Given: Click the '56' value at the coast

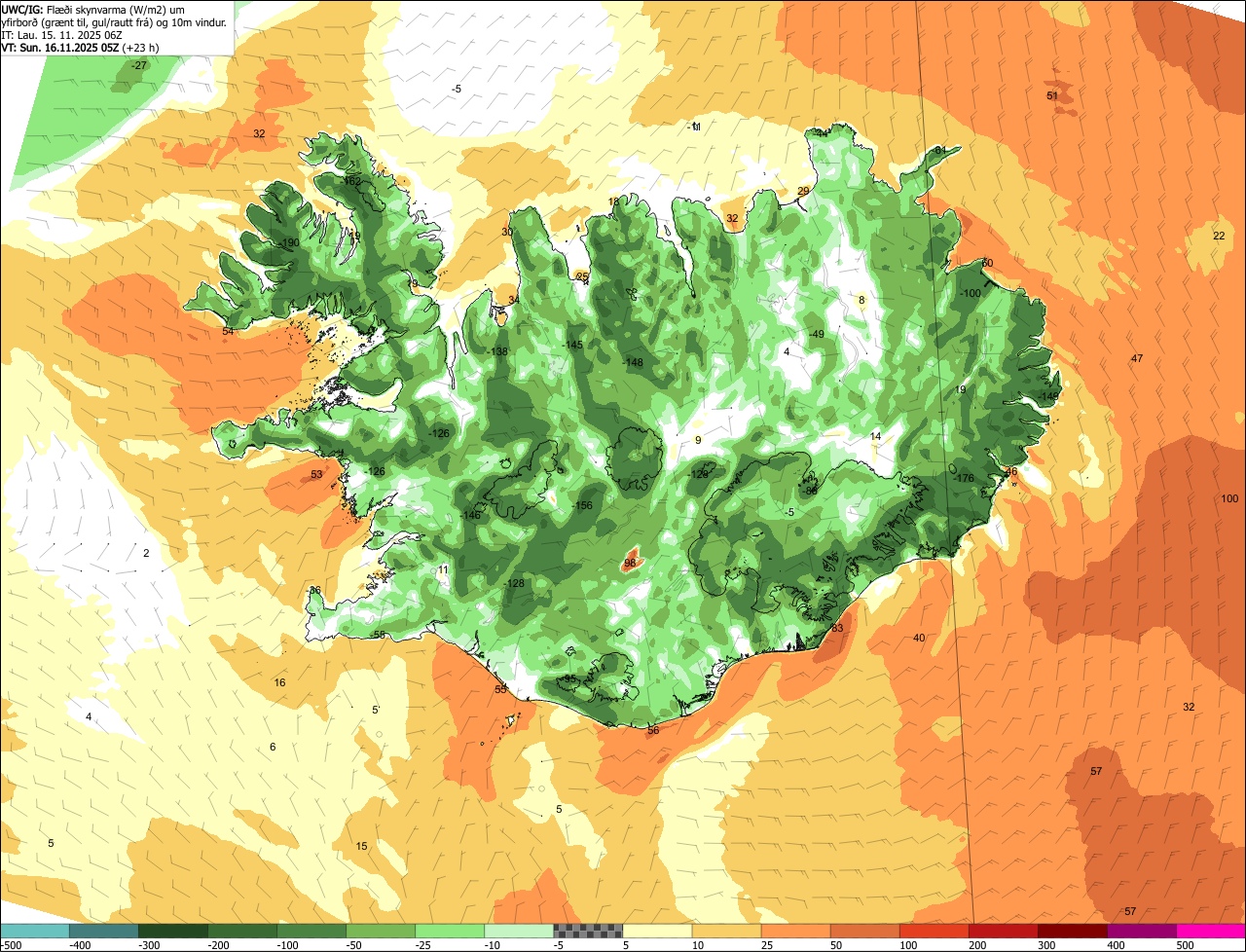Looking at the screenshot, I should pyautogui.click(x=653, y=730).
